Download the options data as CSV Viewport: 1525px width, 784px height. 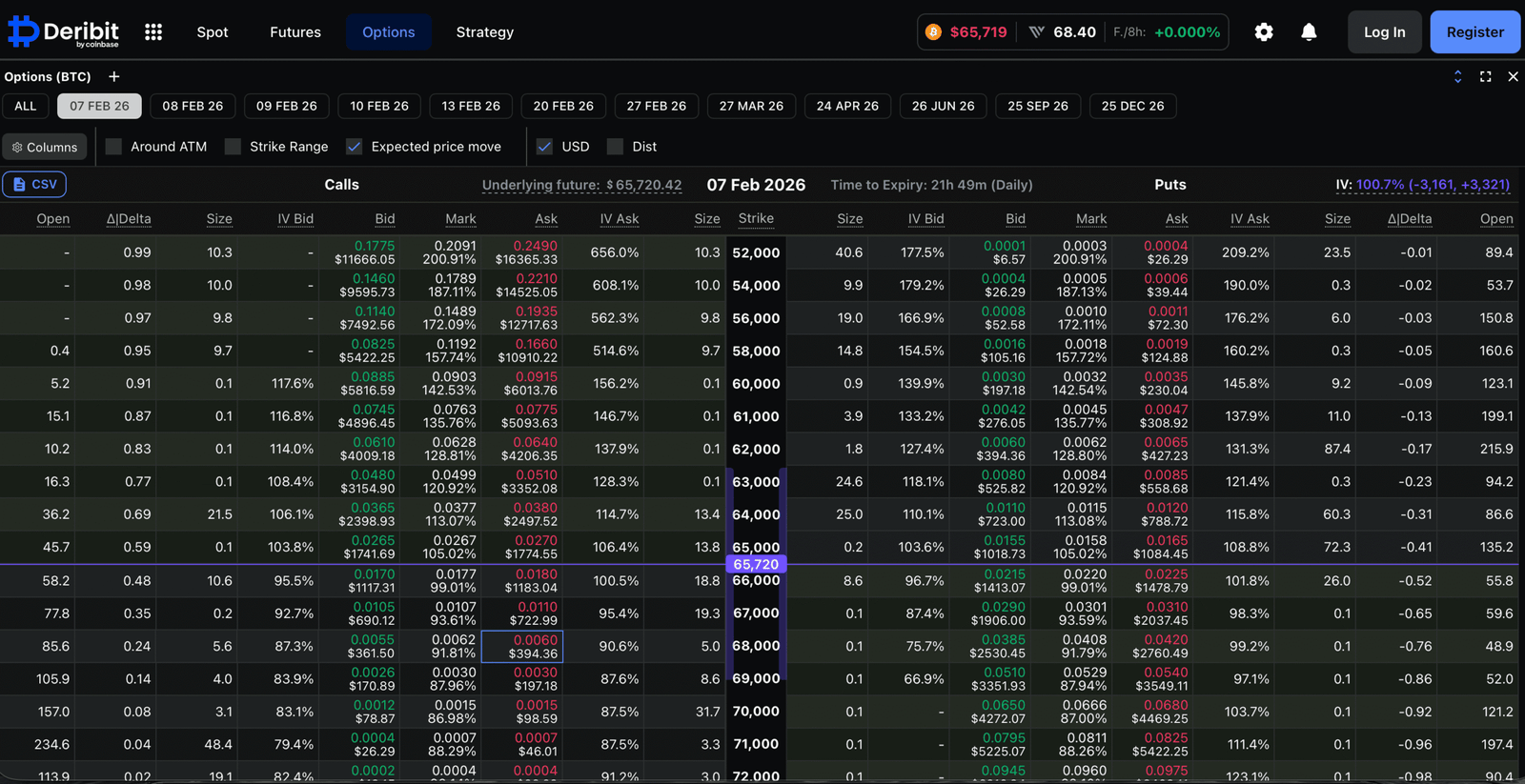[35, 184]
